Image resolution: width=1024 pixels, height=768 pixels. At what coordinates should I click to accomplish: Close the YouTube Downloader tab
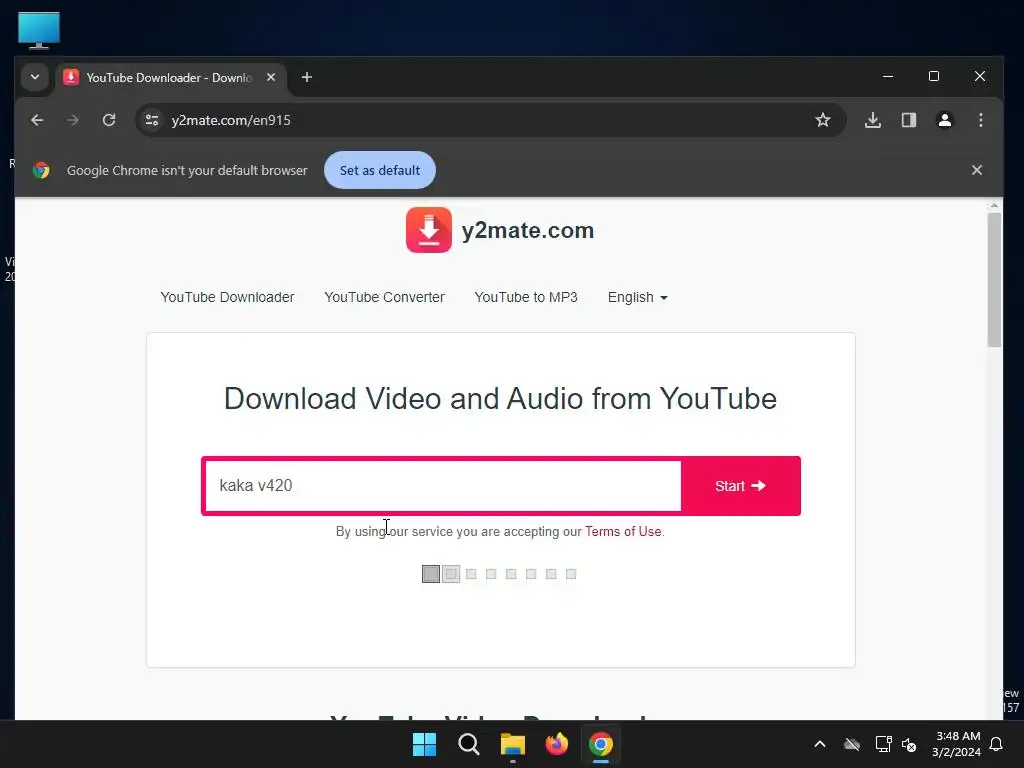click(x=271, y=77)
